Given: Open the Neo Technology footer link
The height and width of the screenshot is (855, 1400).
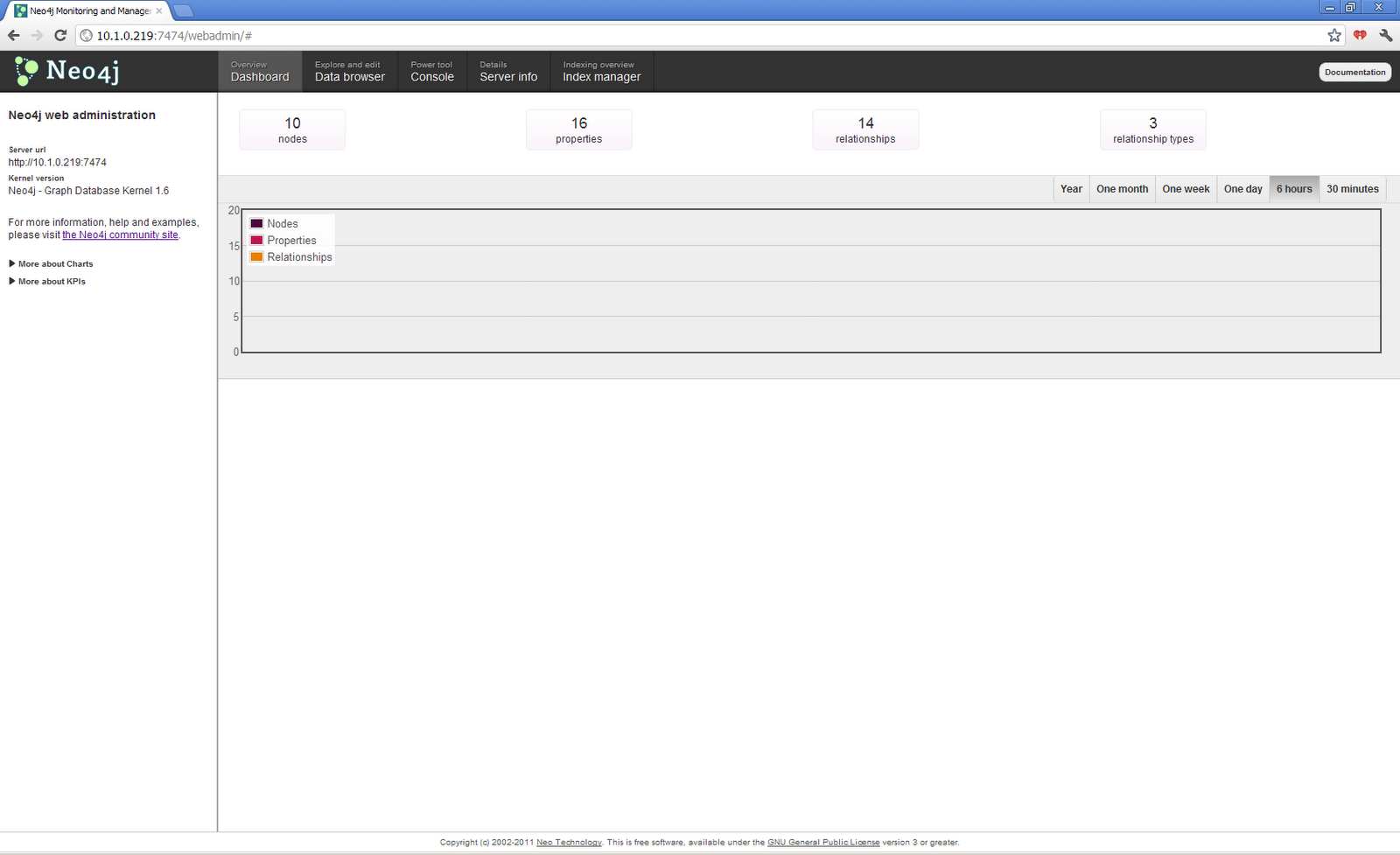Looking at the screenshot, I should point(569,843).
